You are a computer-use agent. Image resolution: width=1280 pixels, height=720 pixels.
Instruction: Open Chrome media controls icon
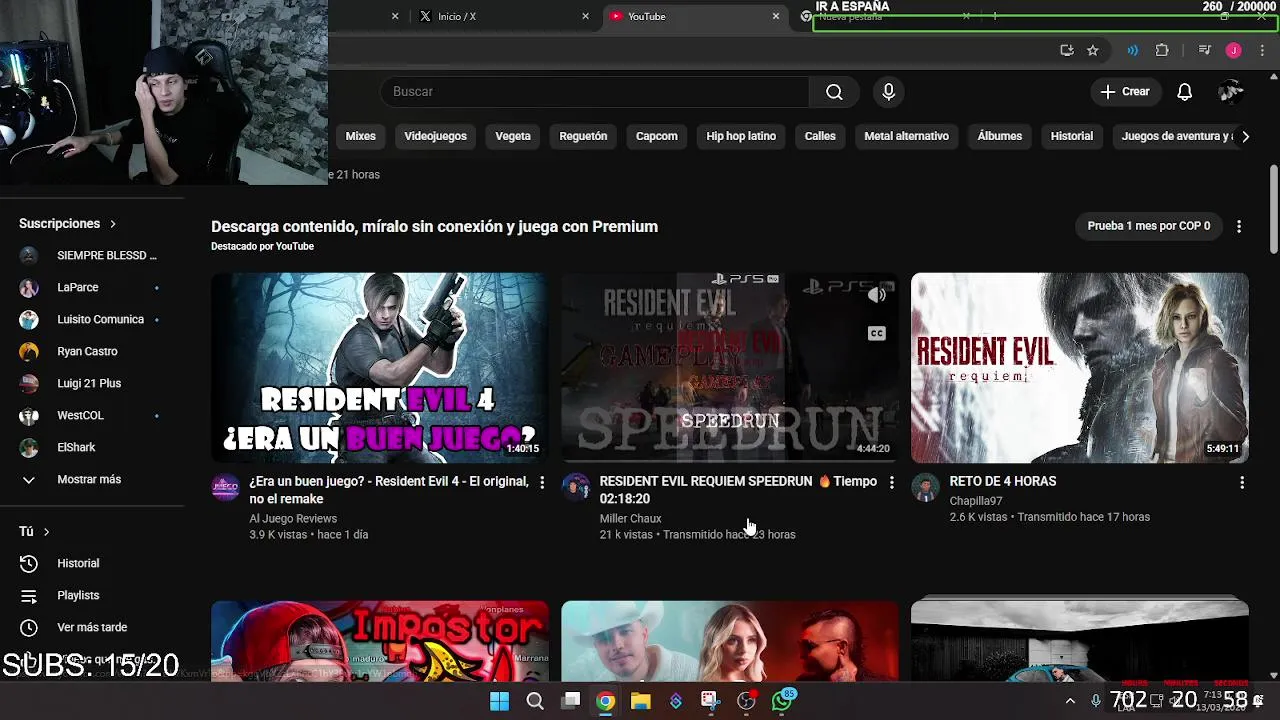[1204, 51]
